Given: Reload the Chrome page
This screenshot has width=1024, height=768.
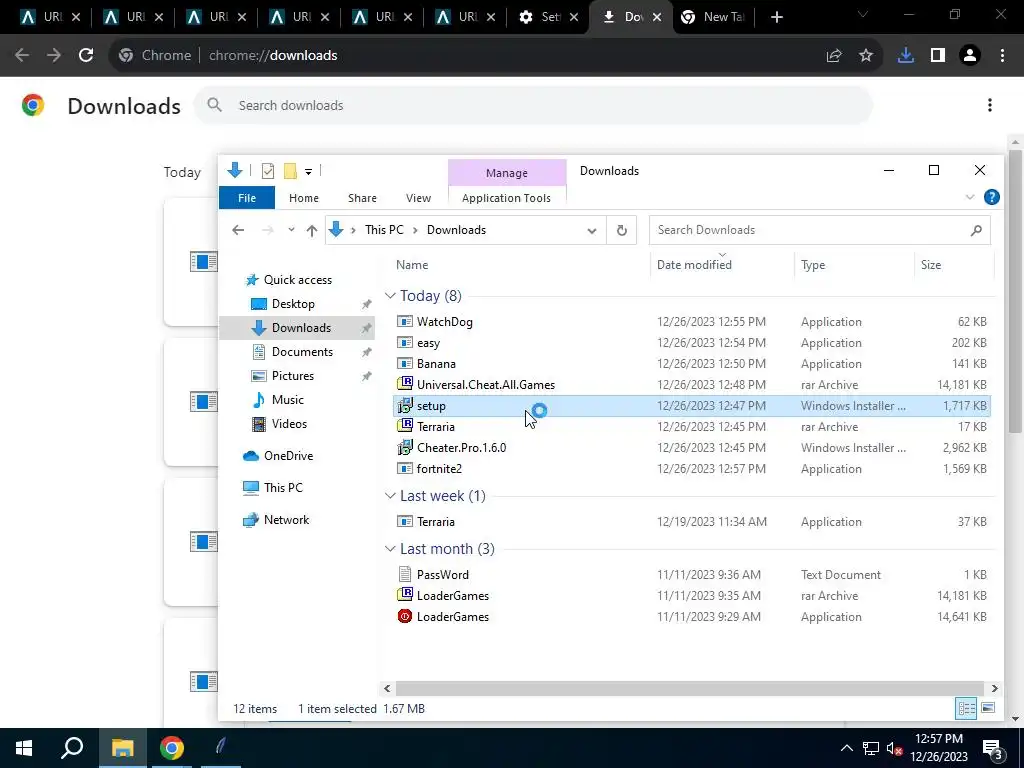Looking at the screenshot, I should coord(86,55).
